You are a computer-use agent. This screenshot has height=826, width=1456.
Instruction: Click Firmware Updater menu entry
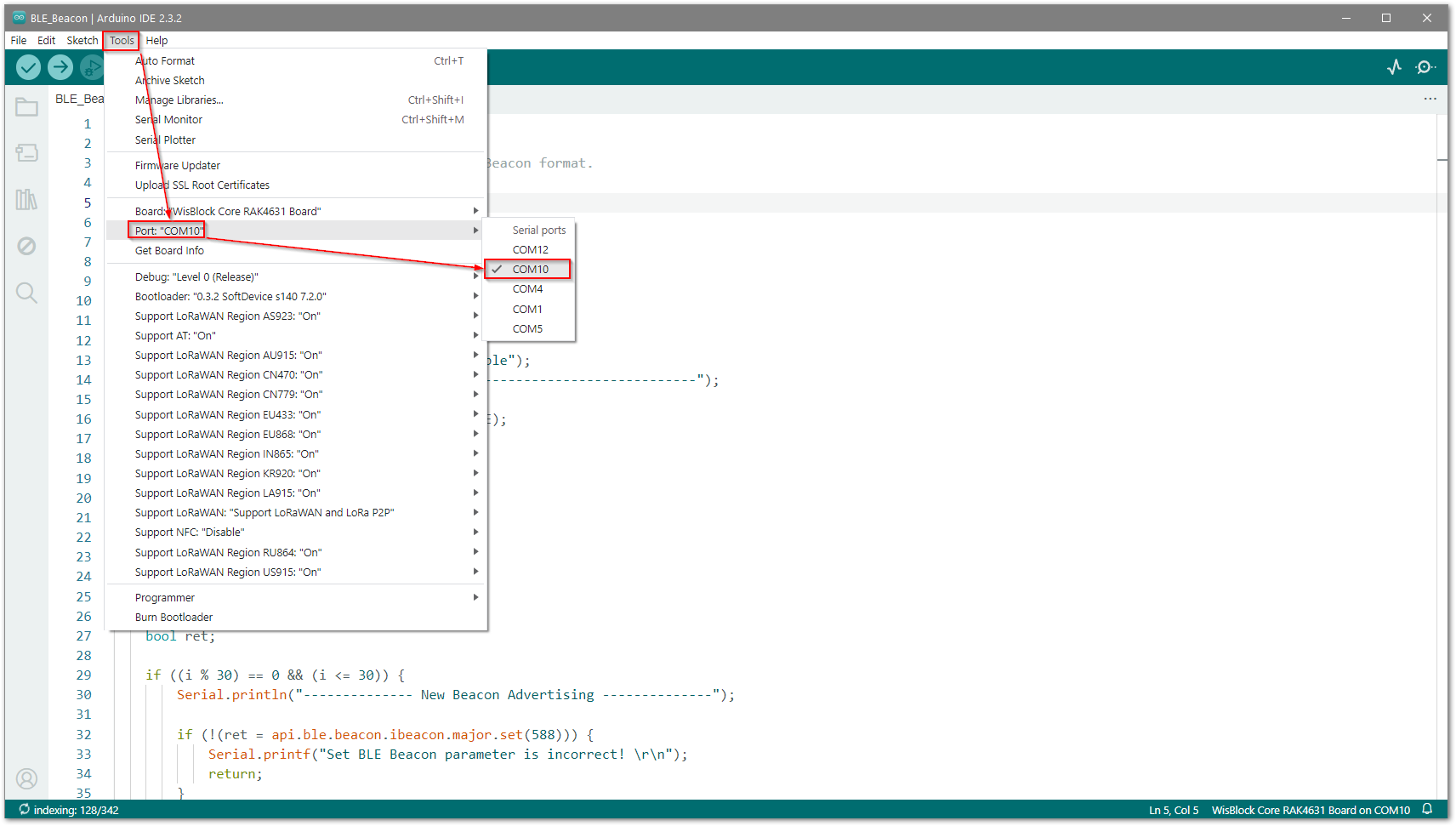[x=295, y=165]
